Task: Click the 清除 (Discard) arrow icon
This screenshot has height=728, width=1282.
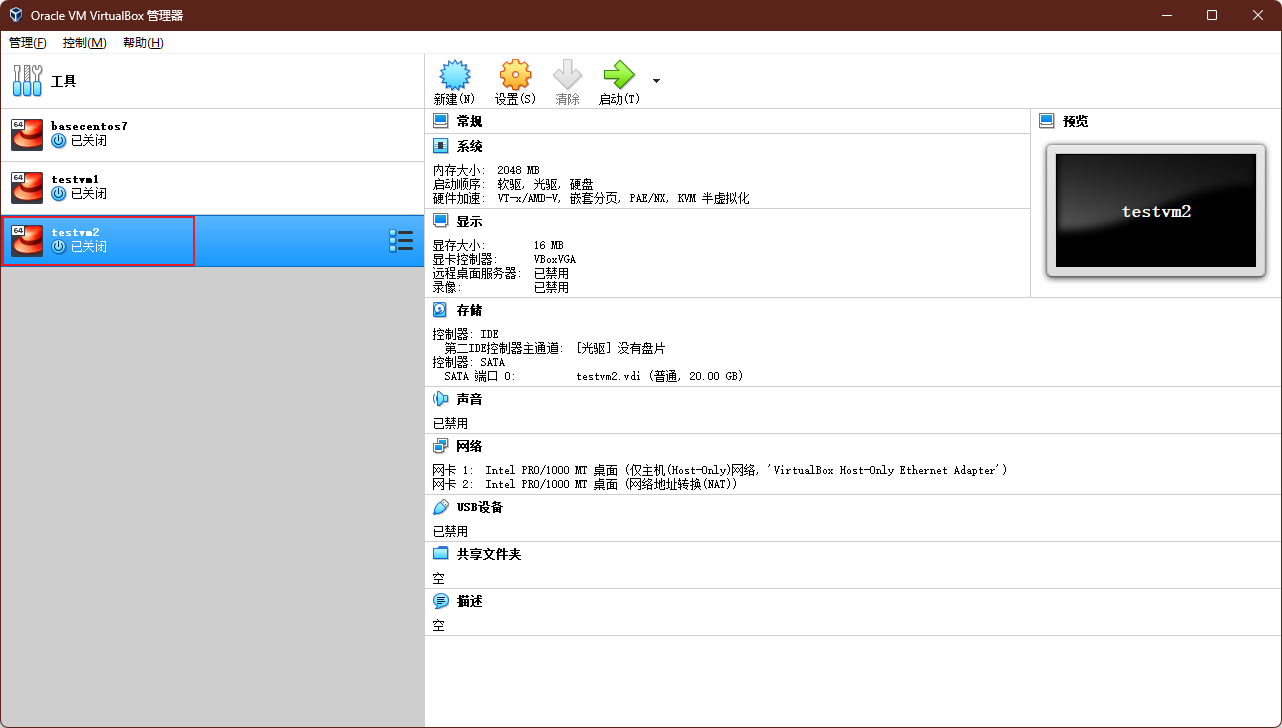Action: [567, 75]
